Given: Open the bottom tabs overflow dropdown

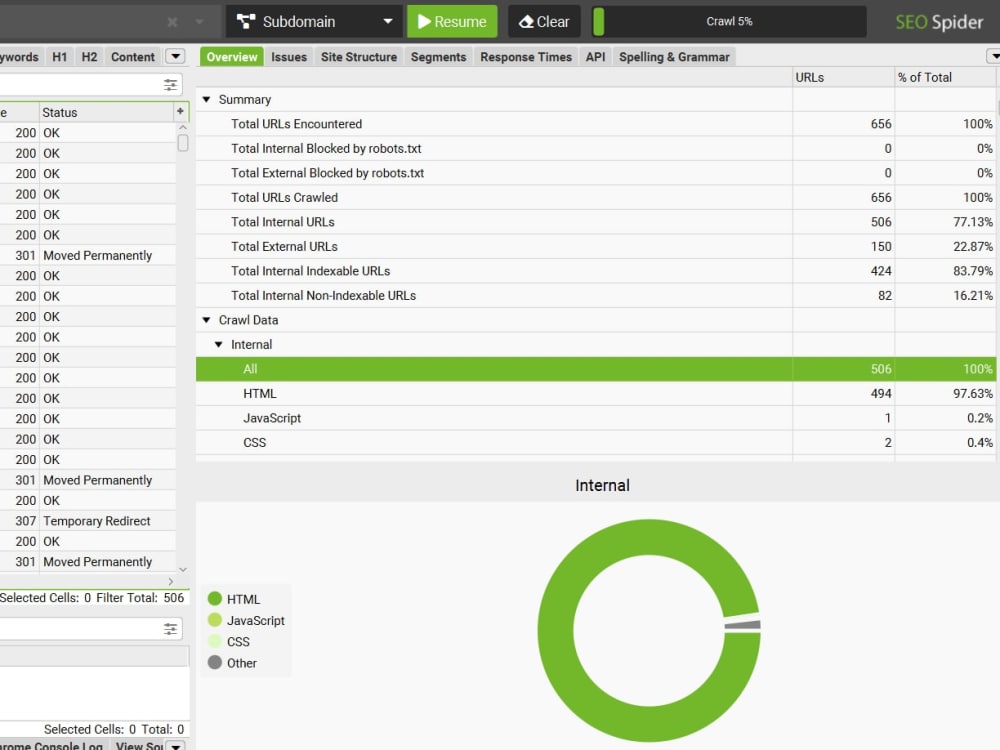Looking at the screenshot, I should [x=176, y=745].
